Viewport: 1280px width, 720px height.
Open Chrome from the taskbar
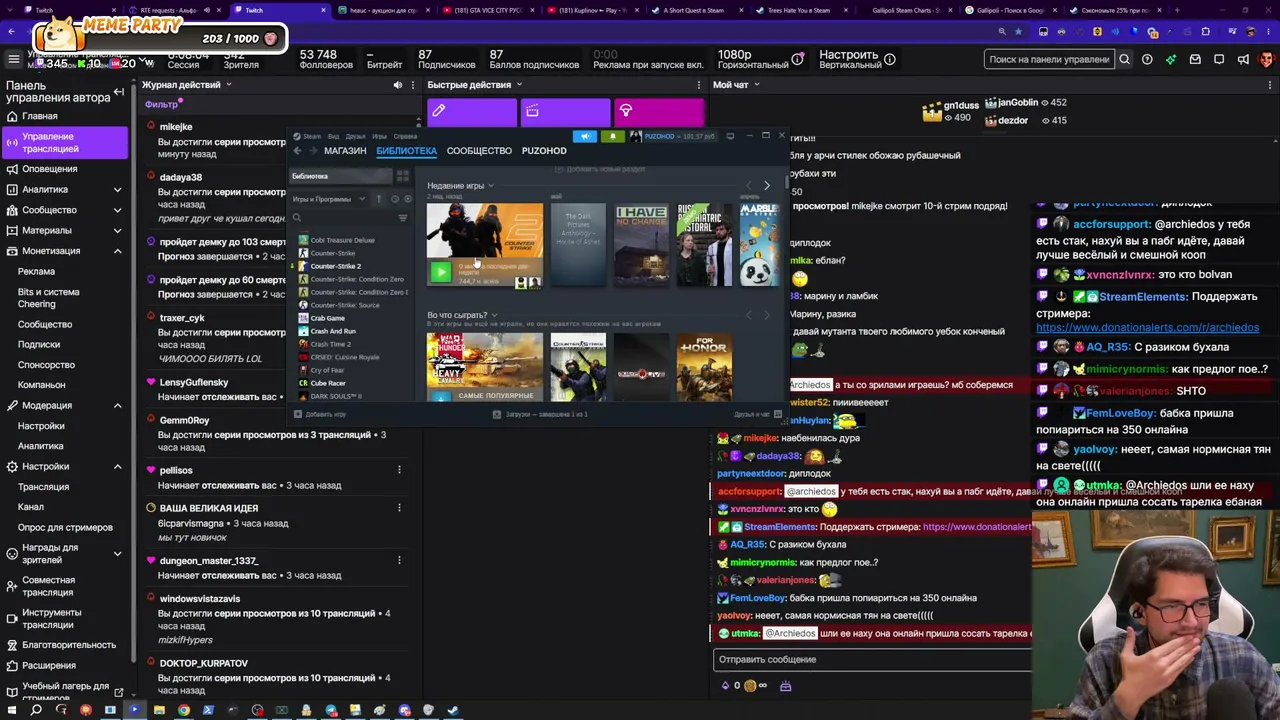(x=184, y=710)
